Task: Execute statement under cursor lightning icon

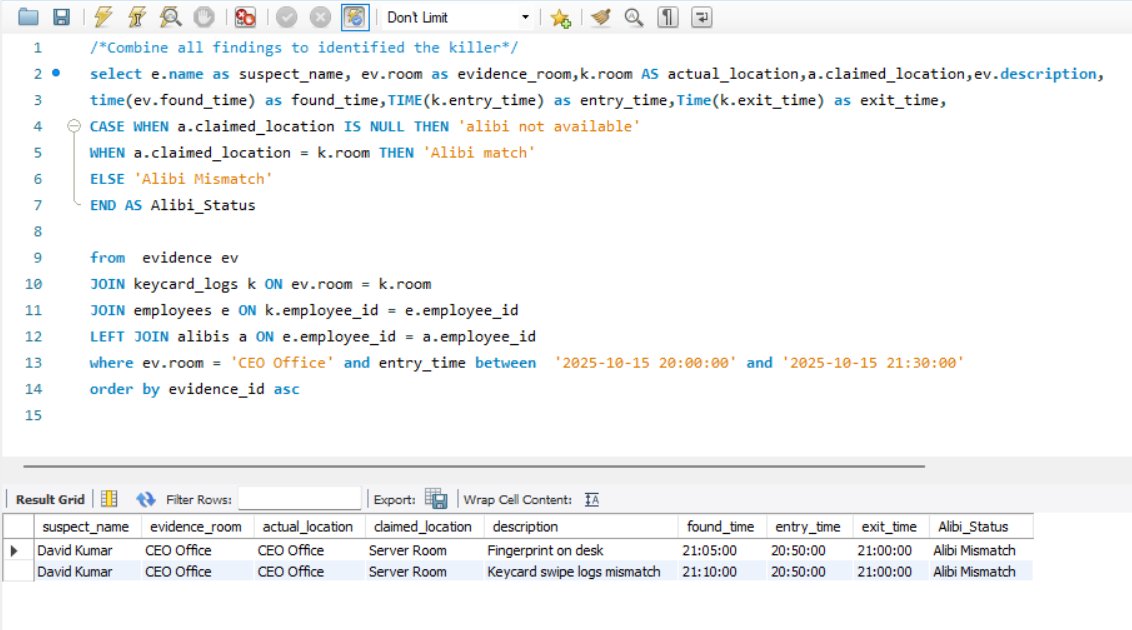Action: 136,17
